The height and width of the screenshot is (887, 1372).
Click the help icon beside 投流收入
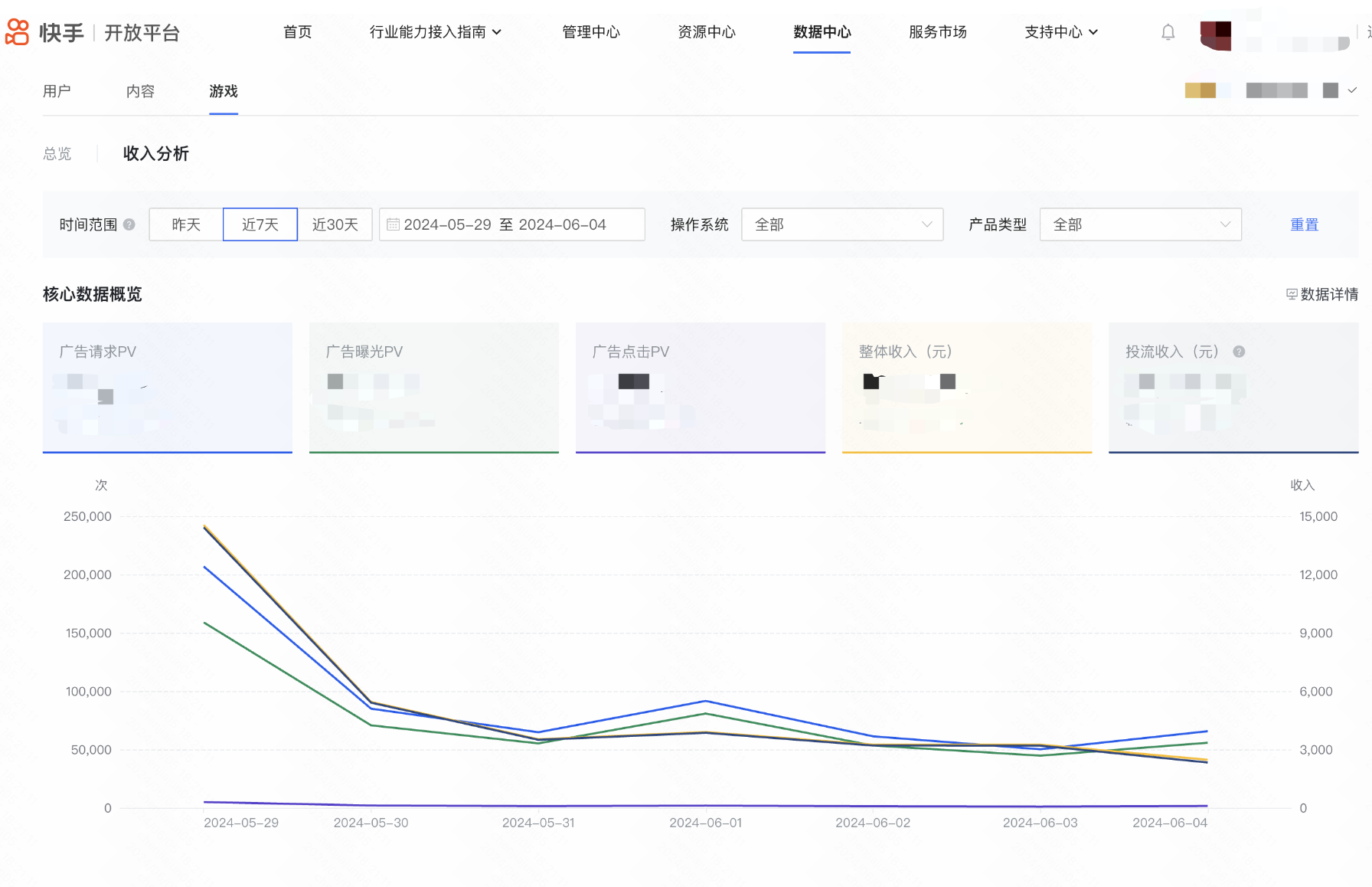(1239, 352)
